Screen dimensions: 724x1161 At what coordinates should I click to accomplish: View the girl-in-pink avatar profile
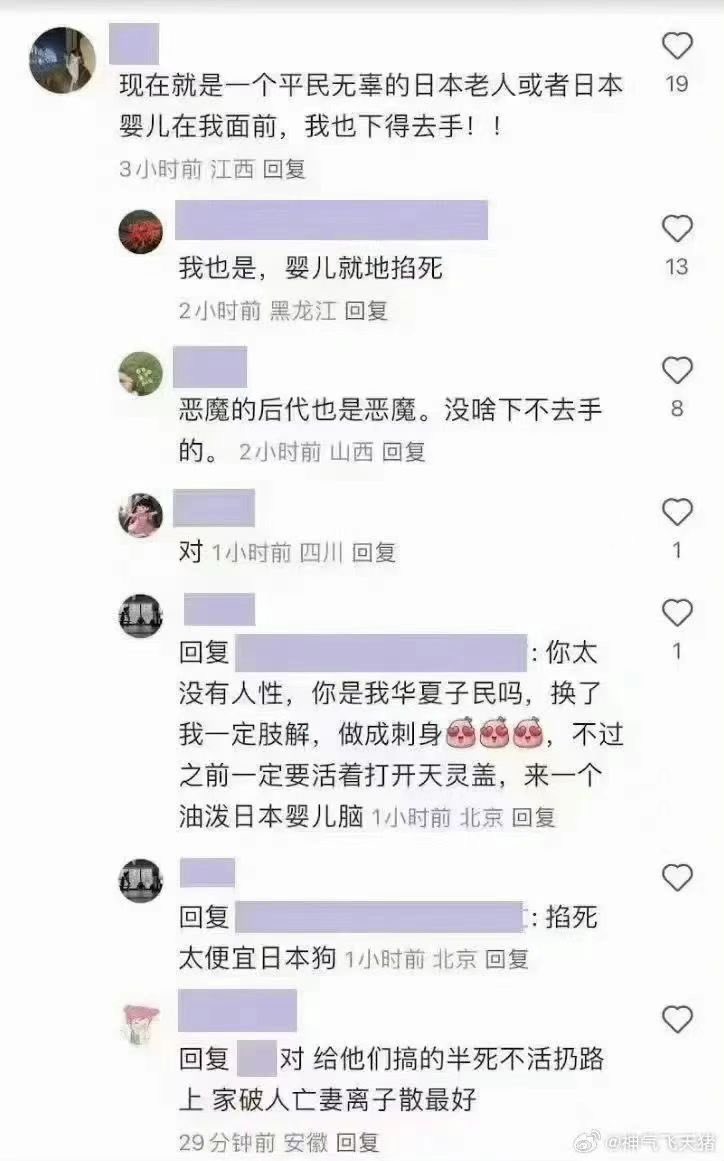[x=141, y=515]
